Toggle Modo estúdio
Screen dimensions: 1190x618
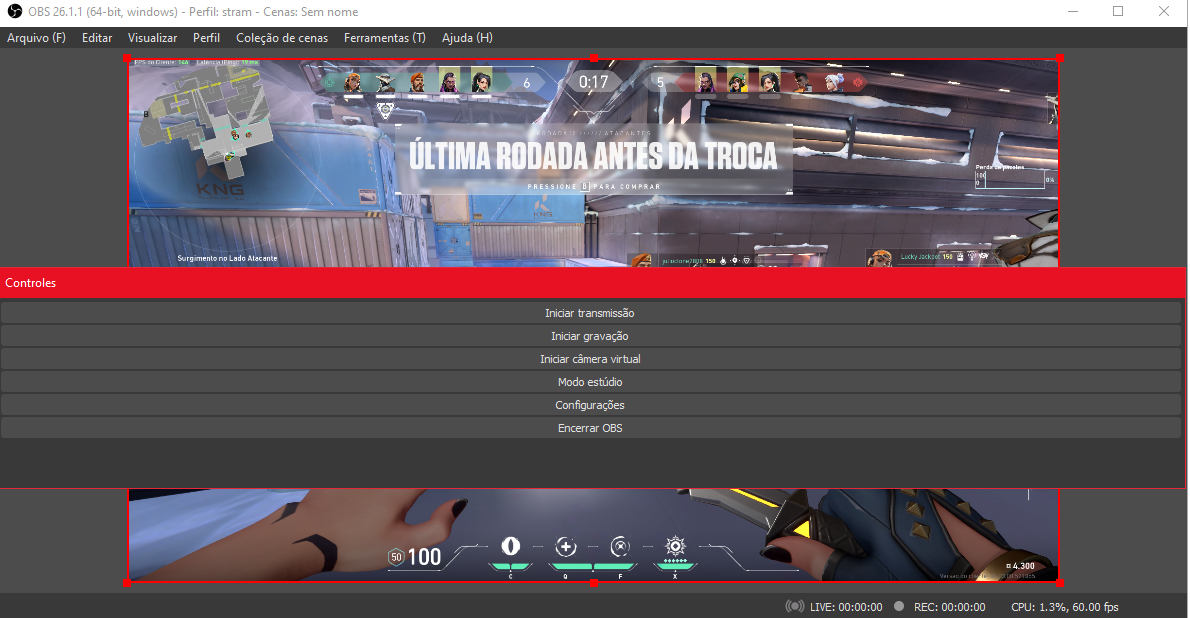tap(590, 382)
